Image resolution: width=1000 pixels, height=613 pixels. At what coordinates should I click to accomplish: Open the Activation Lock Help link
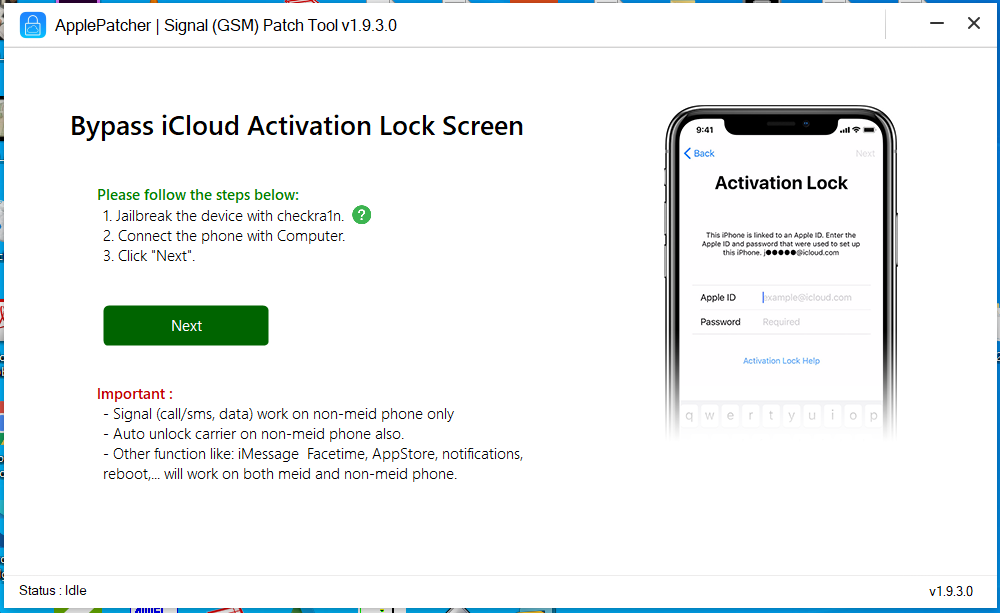pyautogui.click(x=781, y=361)
